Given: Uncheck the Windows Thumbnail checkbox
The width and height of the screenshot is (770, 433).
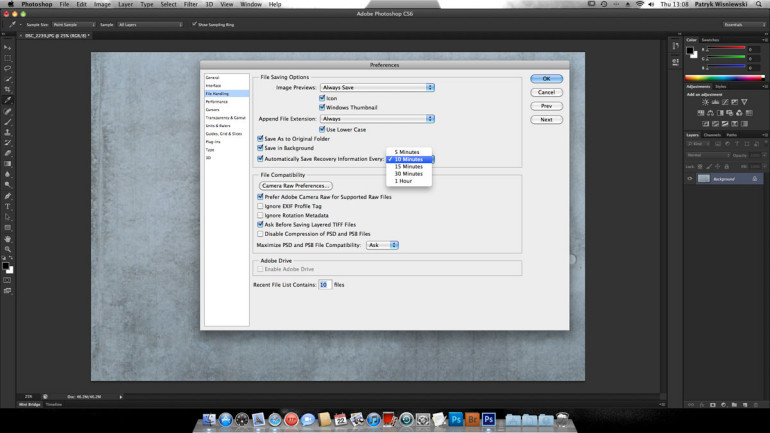Looking at the screenshot, I should [322, 107].
